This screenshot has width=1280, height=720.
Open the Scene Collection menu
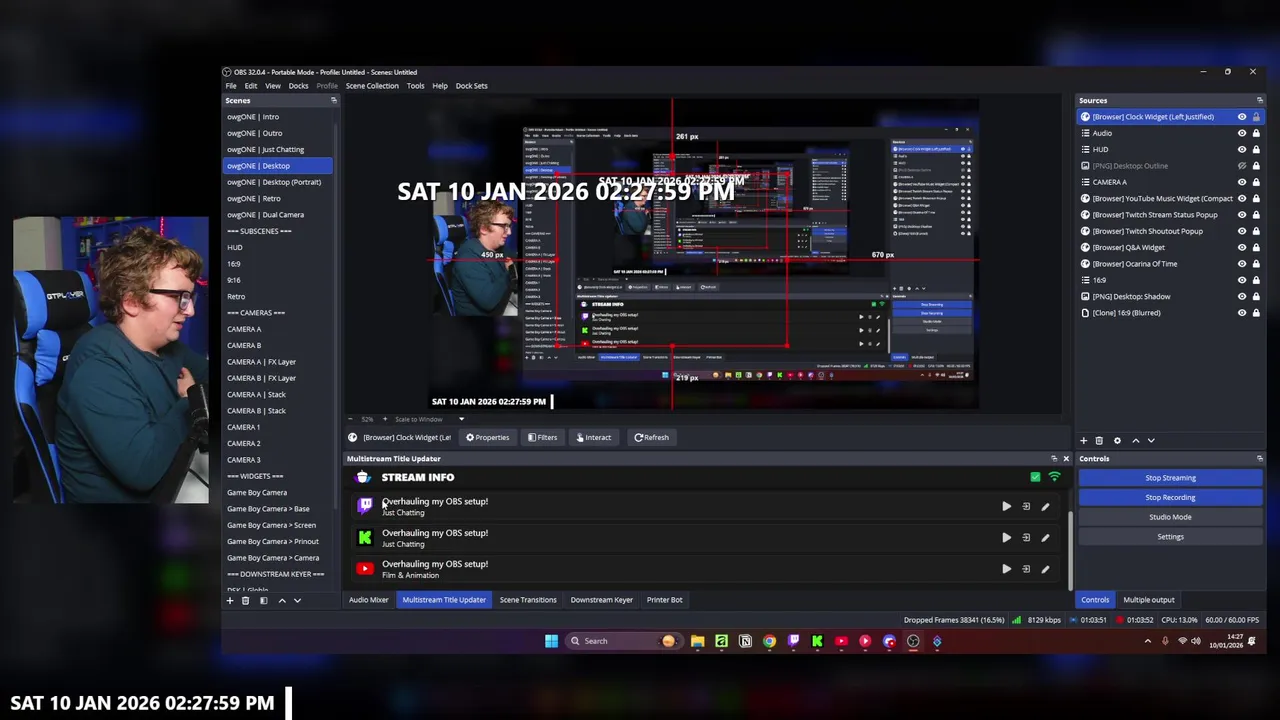[372, 86]
